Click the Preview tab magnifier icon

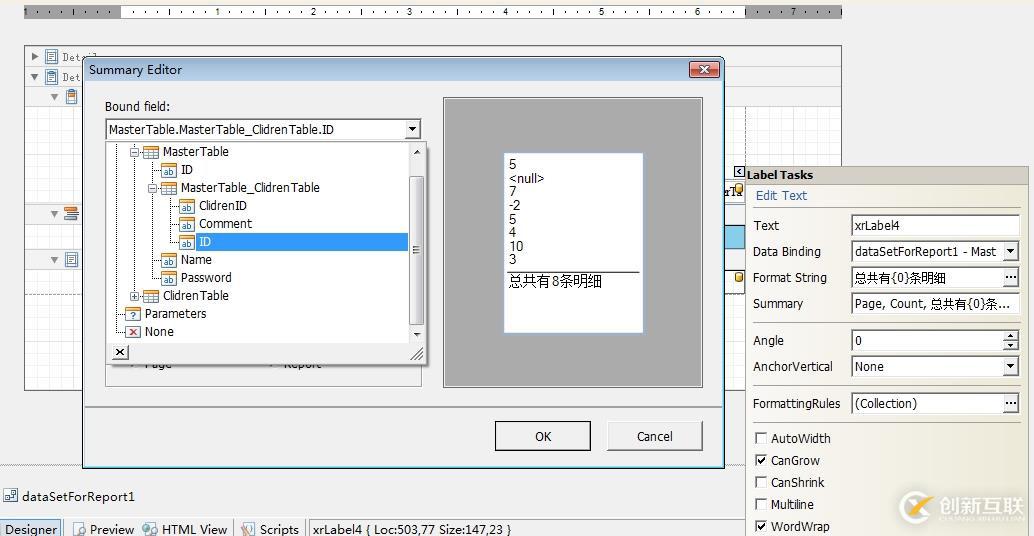click(79, 529)
